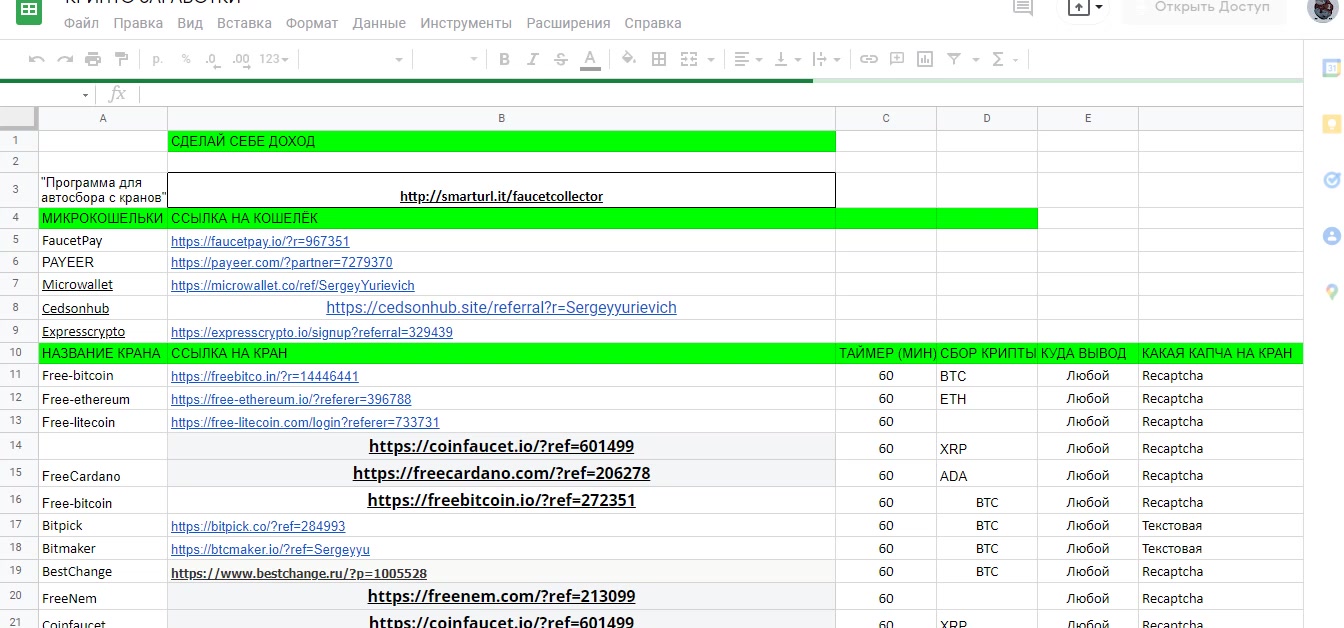Open Google Keep side panel

[1331, 124]
